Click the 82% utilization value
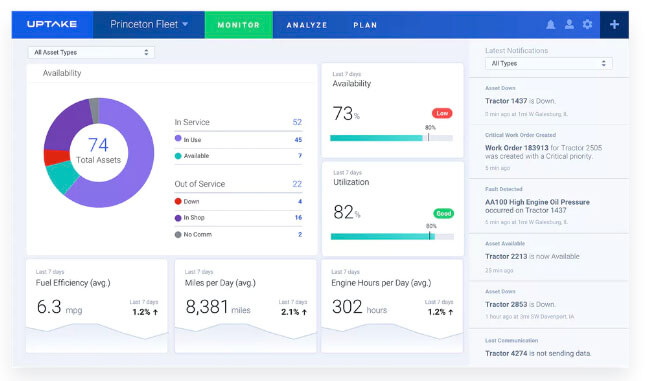 pos(347,212)
